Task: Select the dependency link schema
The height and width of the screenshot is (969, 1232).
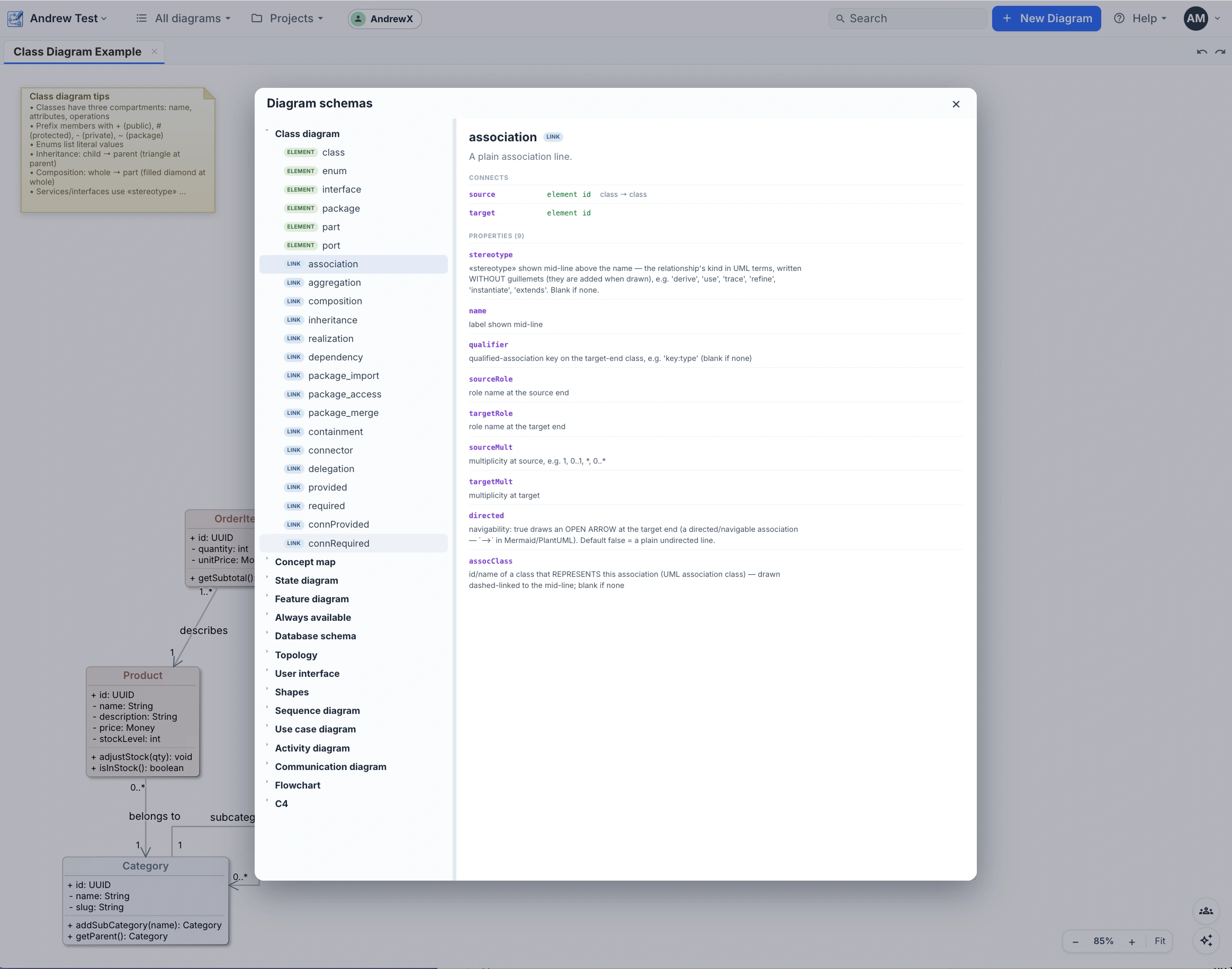Action: [x=354, y=357]
